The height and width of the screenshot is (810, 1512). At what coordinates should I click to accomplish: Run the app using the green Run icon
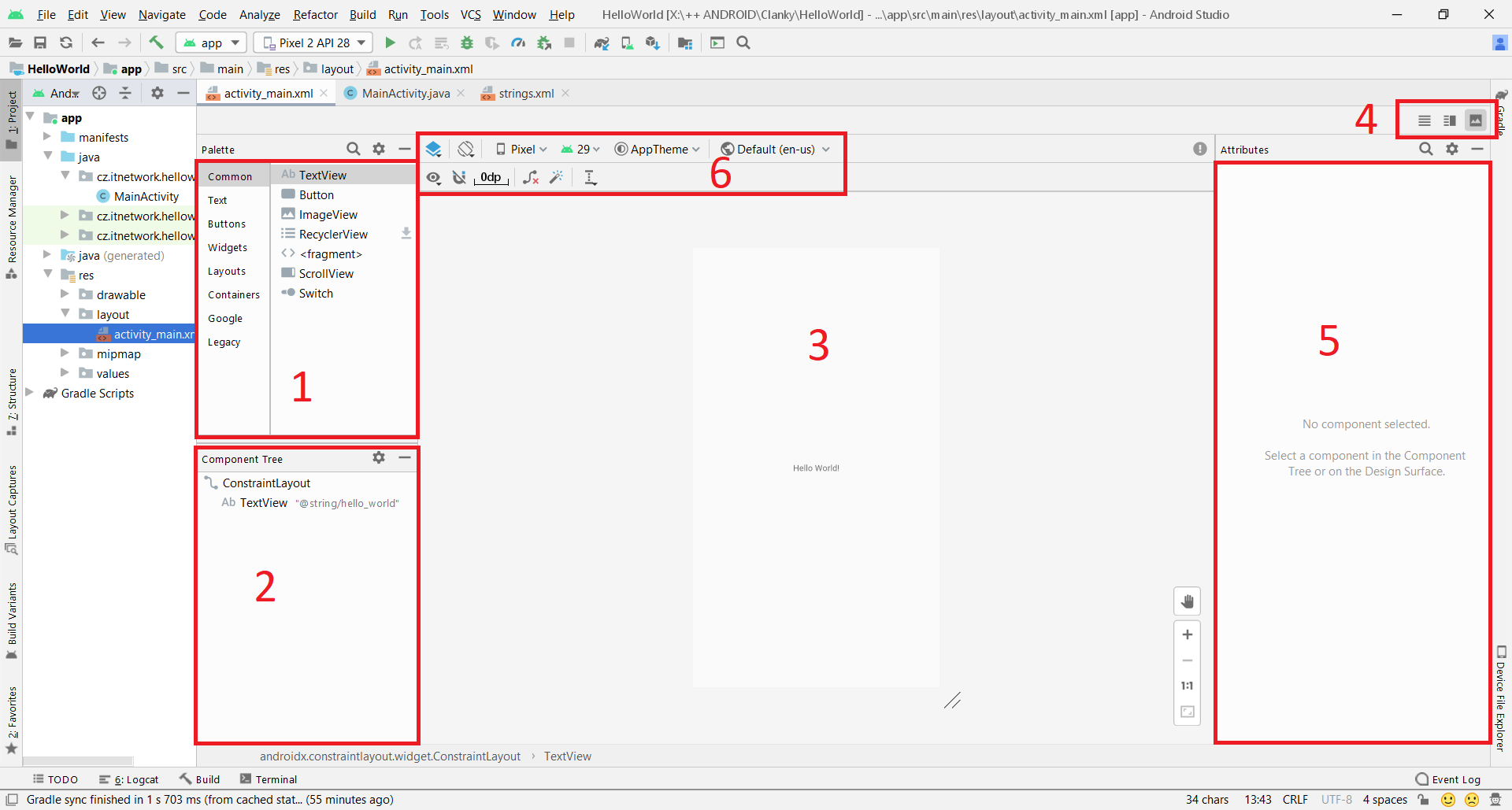tap(390, 43)
